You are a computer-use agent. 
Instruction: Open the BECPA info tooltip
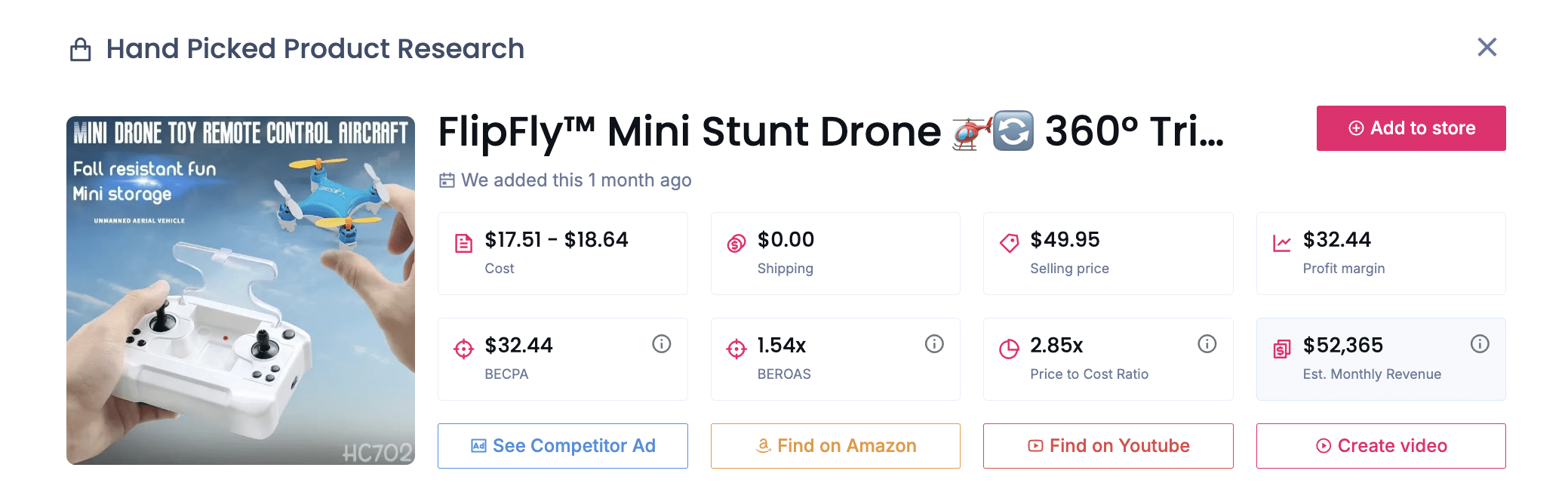pos(661,343)
